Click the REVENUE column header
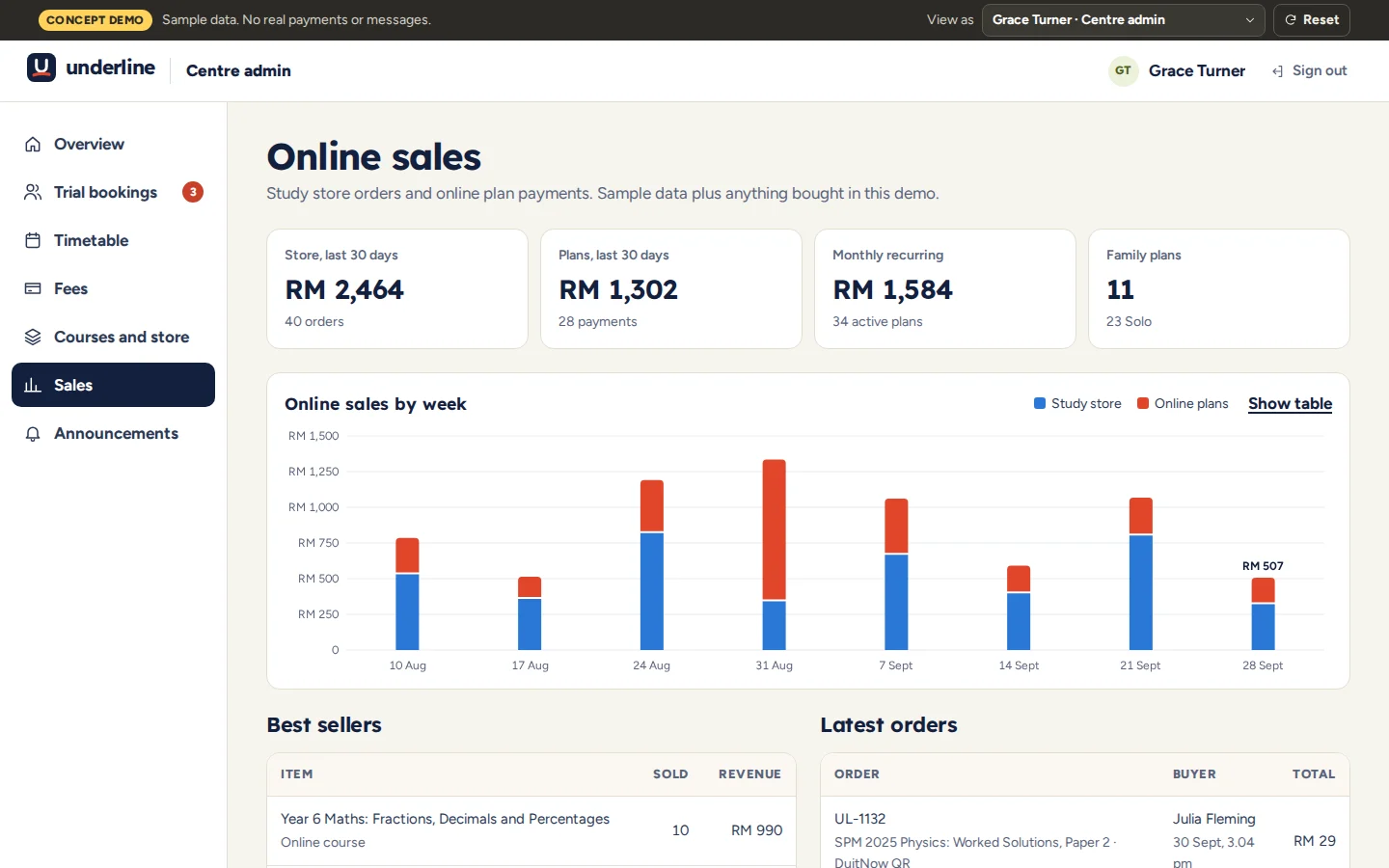Screen dimensions: 1389x868 pos(749,773)
